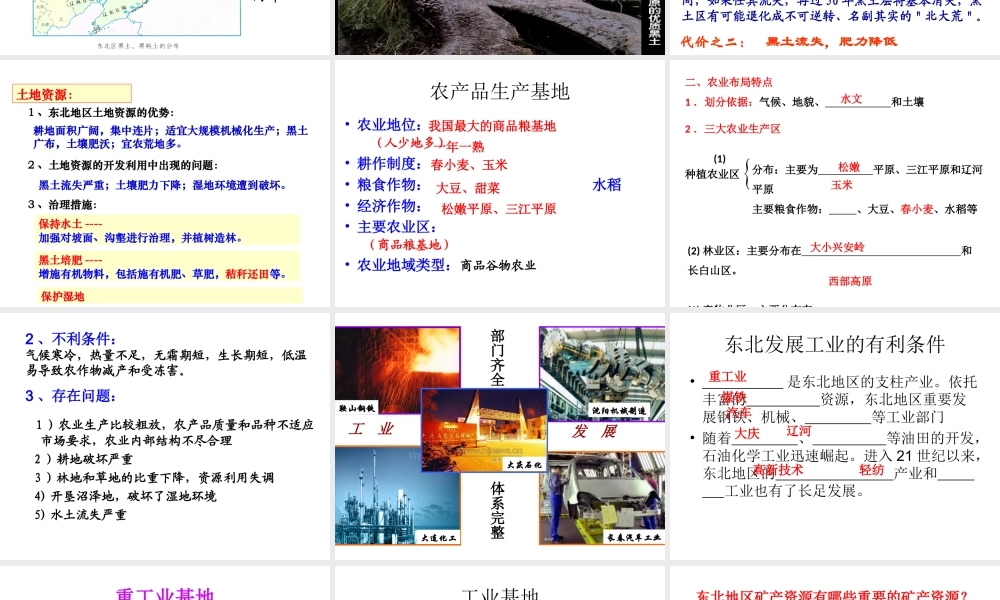Click the bullet 粮食作物
Image resolution: width=1000 pixels, height=600 pixels.
click(389, 185)
